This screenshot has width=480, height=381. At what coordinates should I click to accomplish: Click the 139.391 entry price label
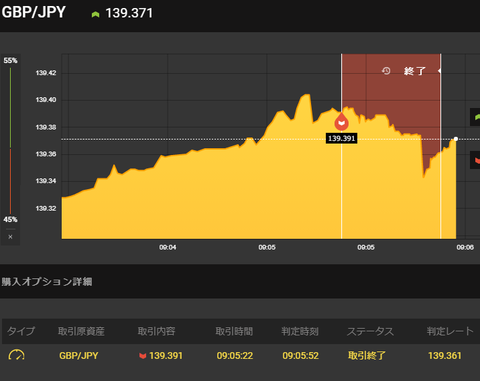(x=341, y=138)
